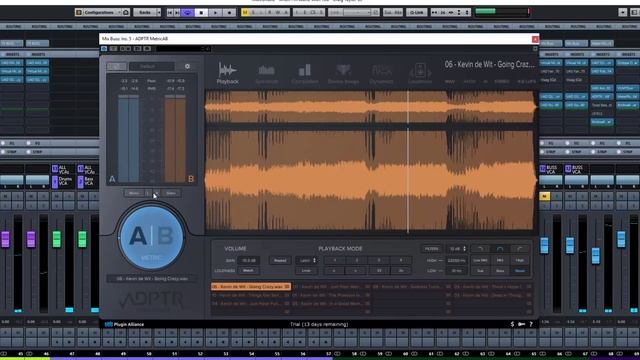Screen dimensions: 640x360
Task: Choose the Mid filter preset
Action: [500, 260]
